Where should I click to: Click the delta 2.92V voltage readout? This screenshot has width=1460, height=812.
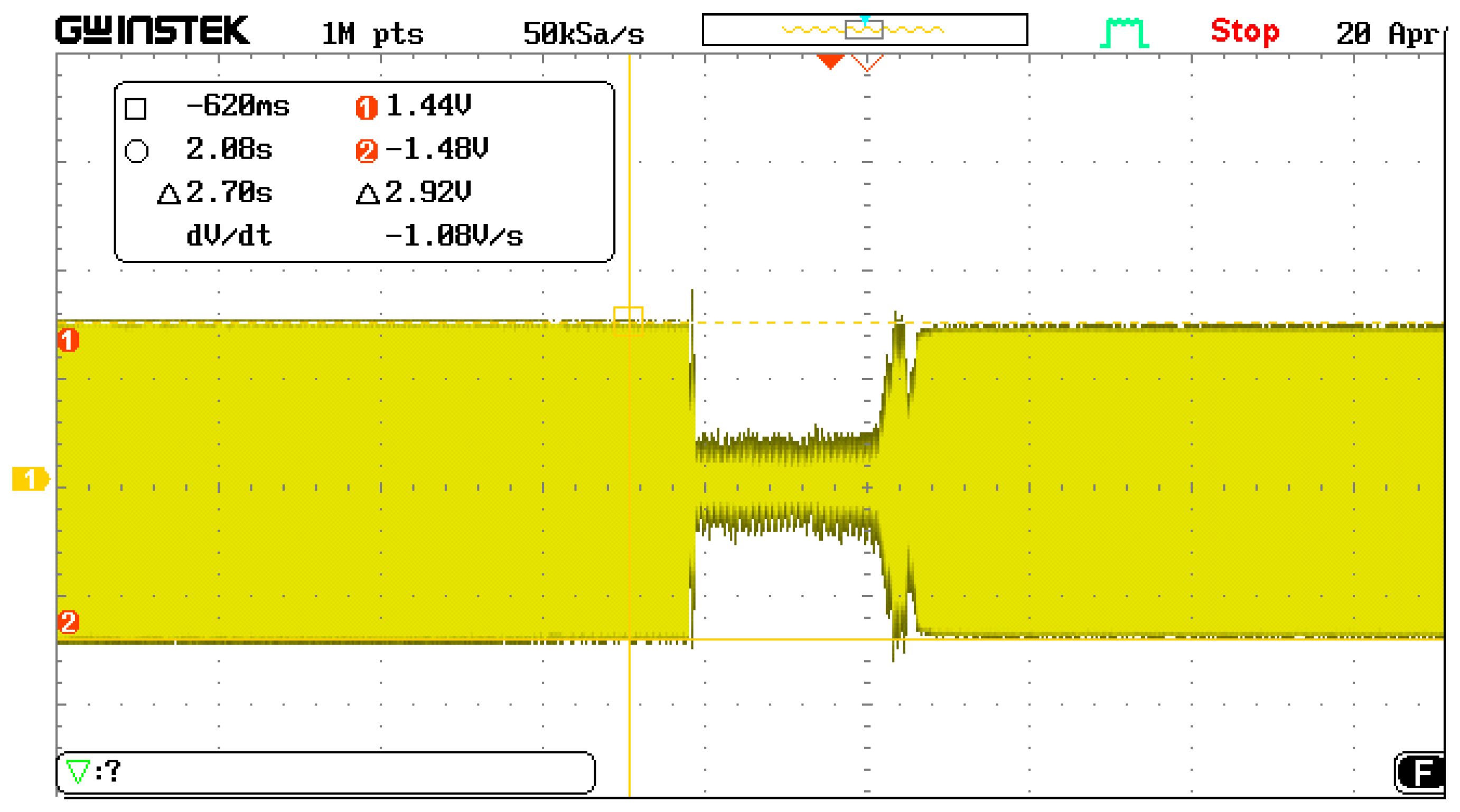pos(414,193)
